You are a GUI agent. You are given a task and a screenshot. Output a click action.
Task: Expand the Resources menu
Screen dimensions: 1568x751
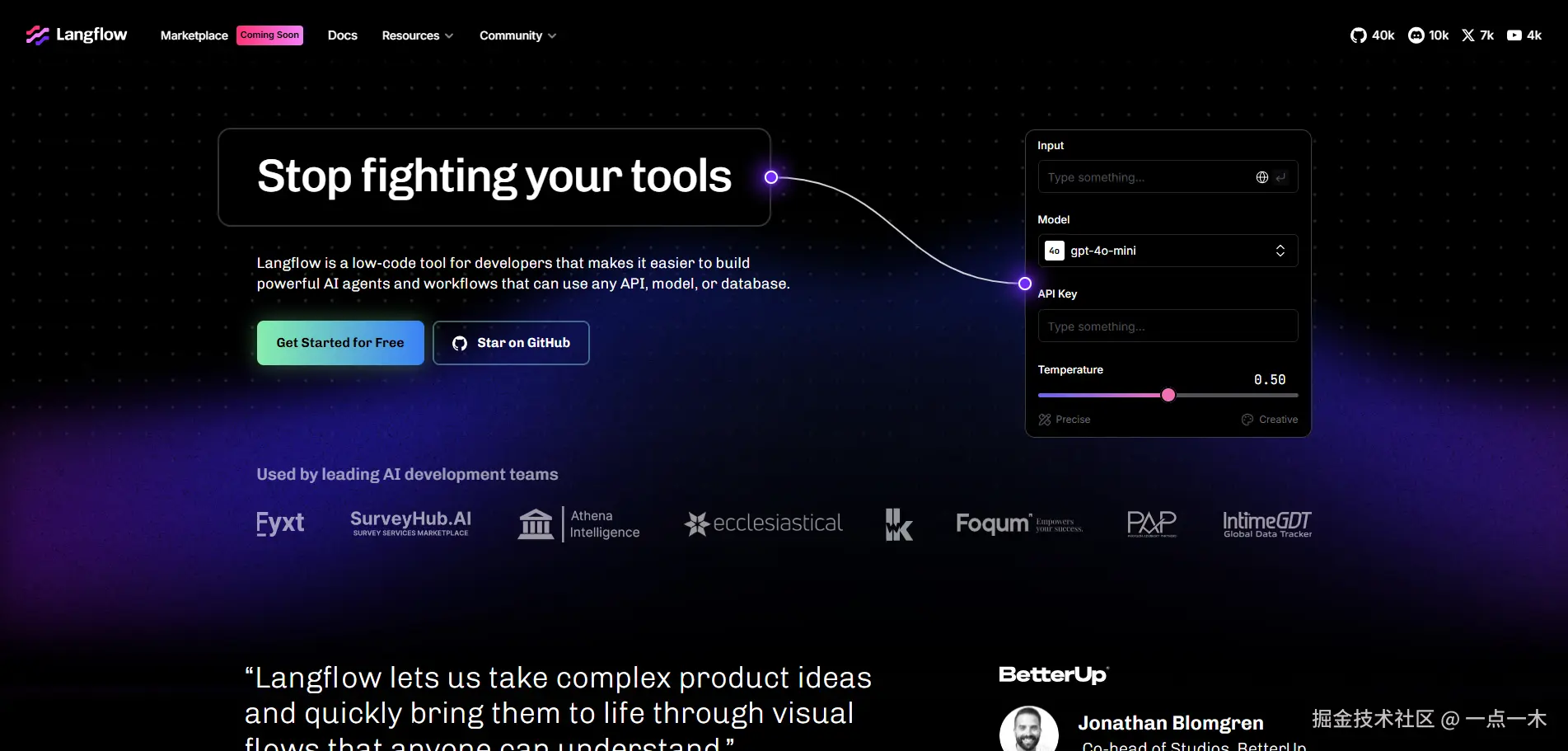tap(417, 35)
